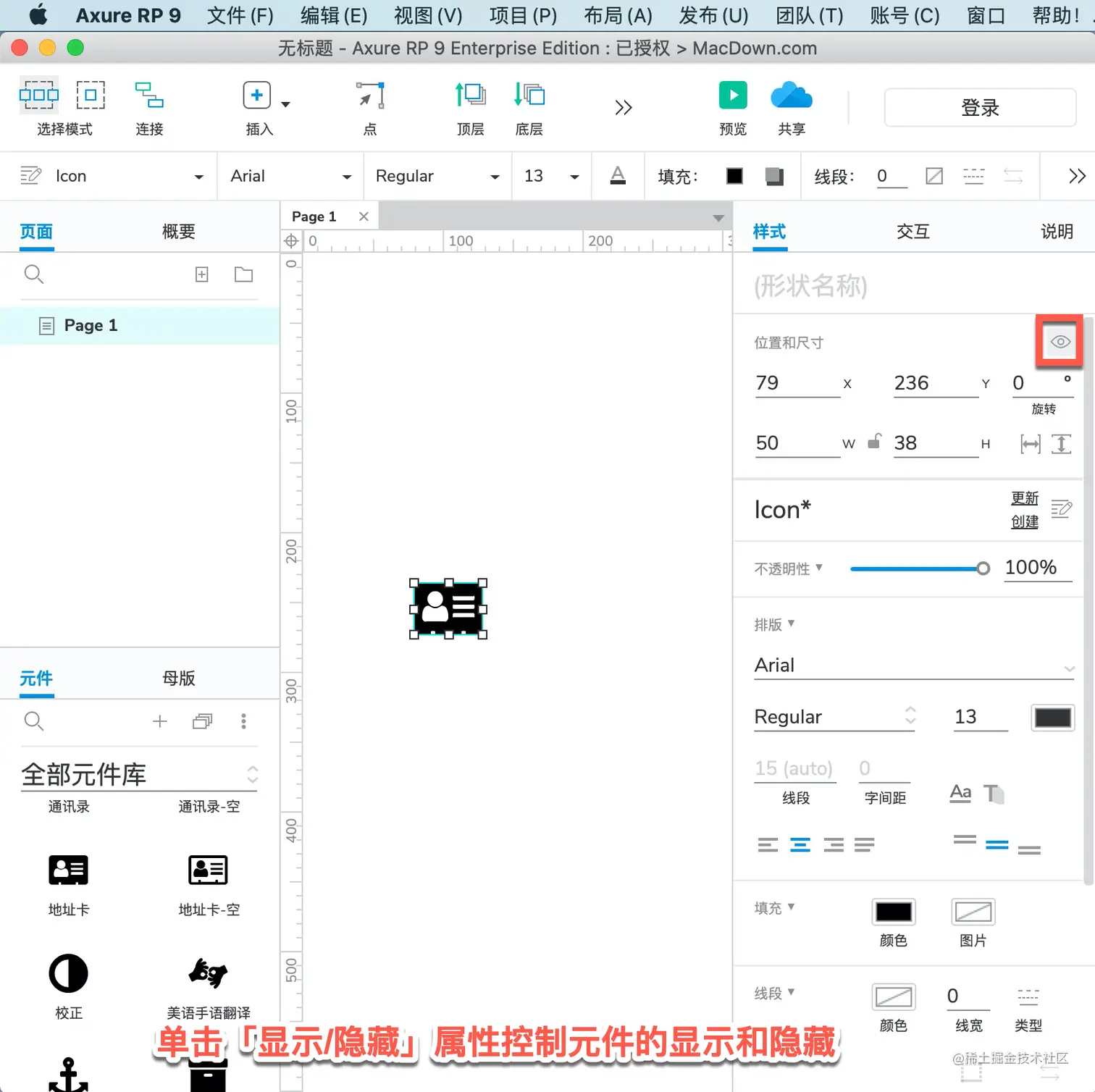1095x1092 pixels.
Task: Open the All Libraries (全部元件库) dropdown
Action: coord(140,775)
